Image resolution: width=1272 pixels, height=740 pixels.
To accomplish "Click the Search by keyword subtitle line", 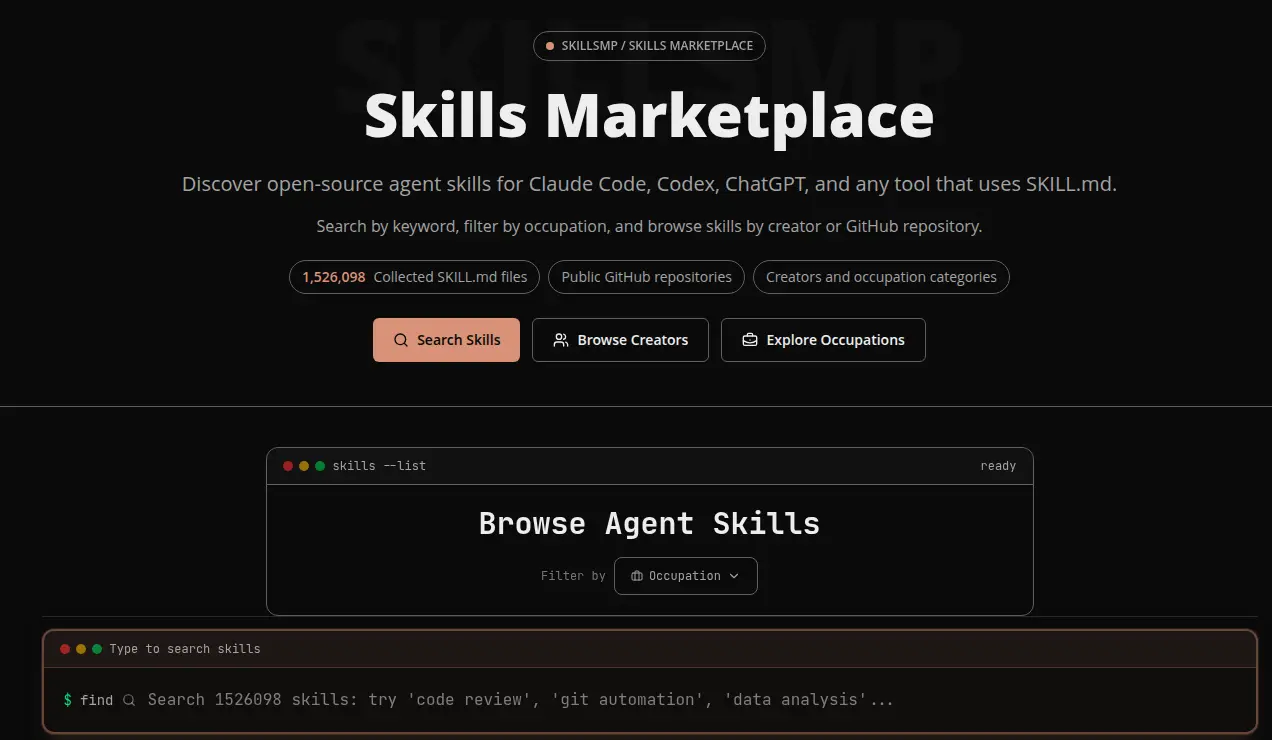I will 649,226.
